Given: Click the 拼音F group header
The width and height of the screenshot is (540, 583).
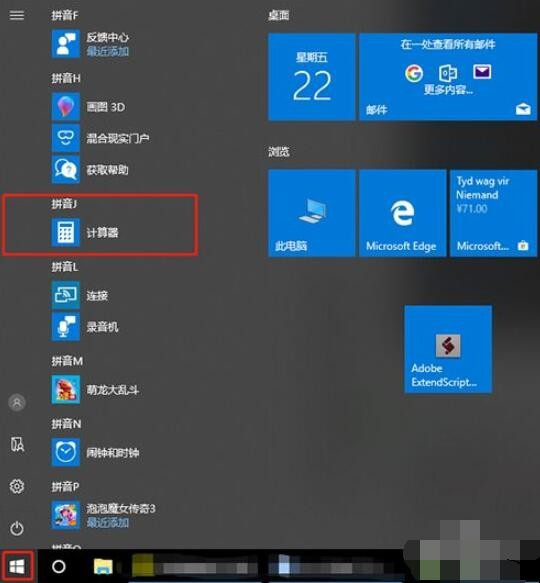Looking at the screenshot, I should pos(65,15).
